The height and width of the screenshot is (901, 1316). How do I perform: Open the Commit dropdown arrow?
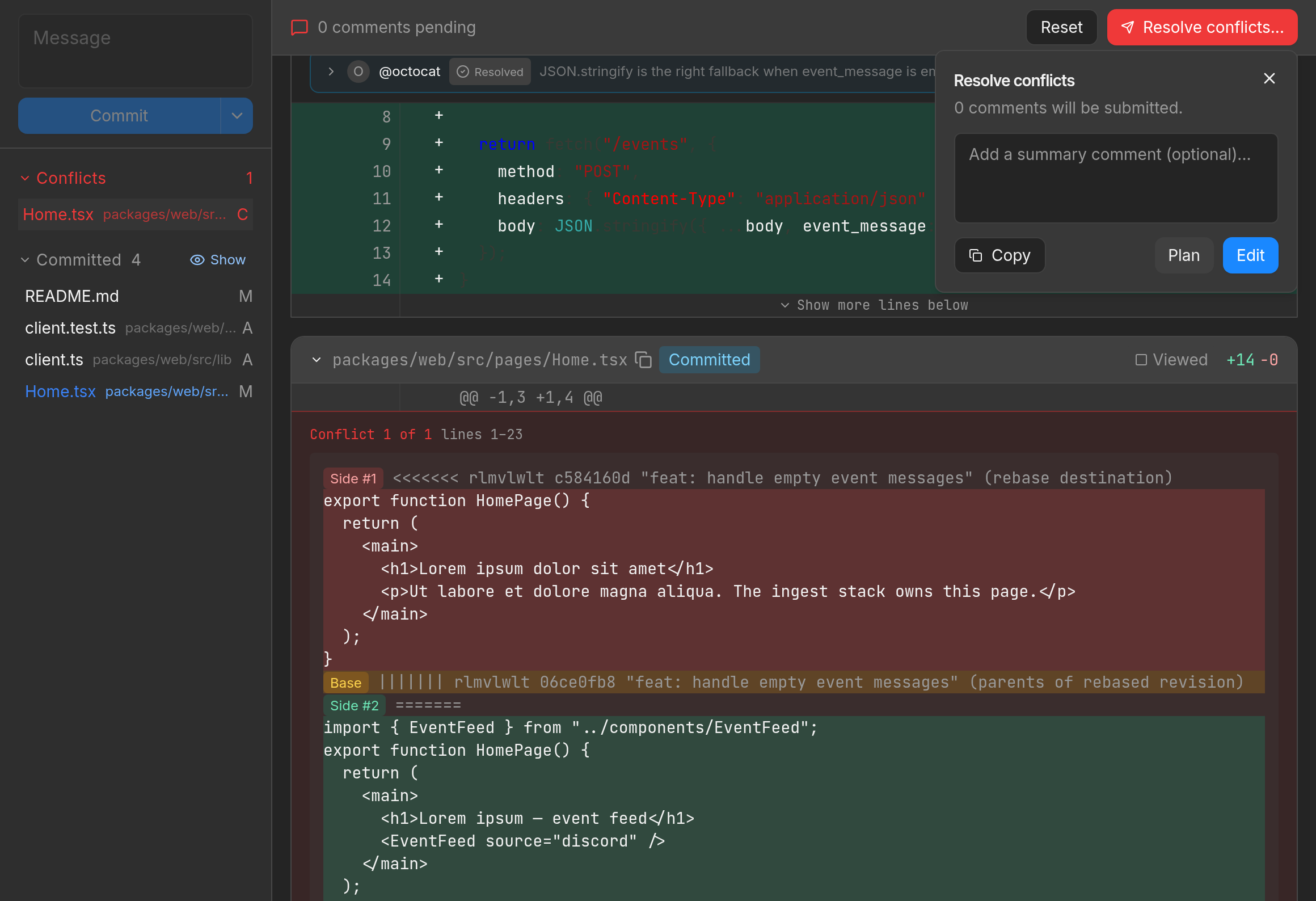pos(237,116)
